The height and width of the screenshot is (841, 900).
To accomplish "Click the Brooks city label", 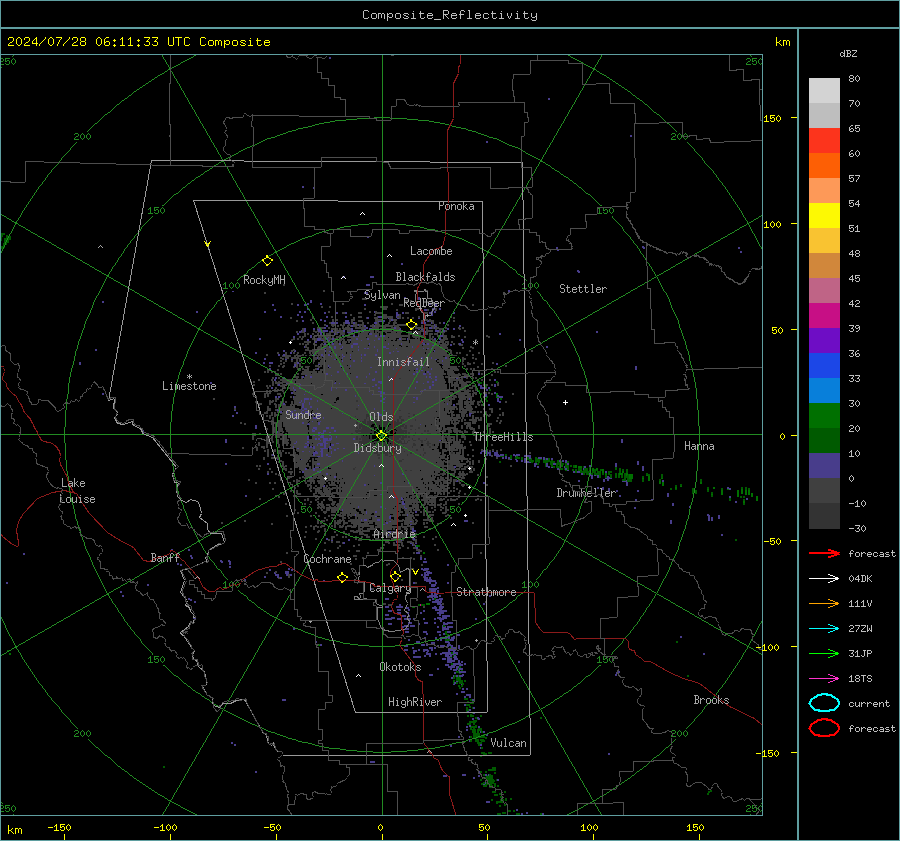I will click(711, 700).
